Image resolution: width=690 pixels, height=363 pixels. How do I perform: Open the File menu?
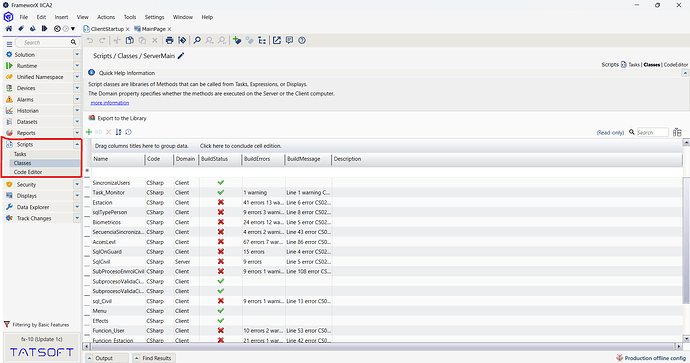click(24, 17)
